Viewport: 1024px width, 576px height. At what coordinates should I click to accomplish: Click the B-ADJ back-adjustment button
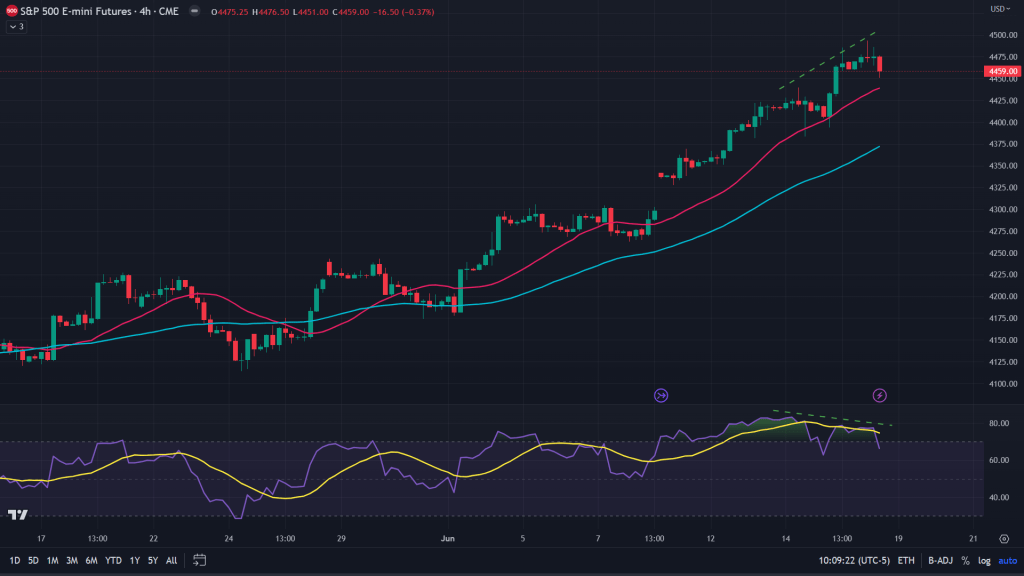939,561
